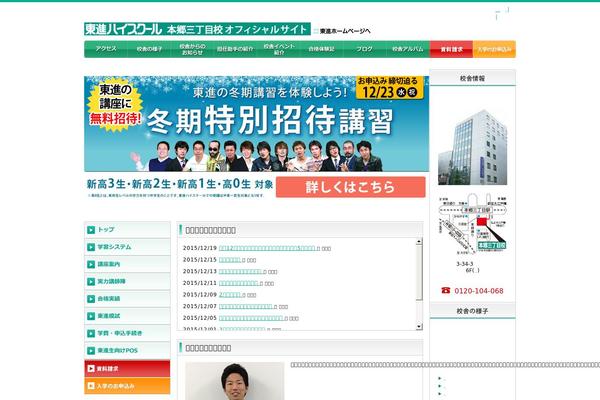Image resolution: width=600 pixels, height=400 pixels.
Task: Open 東進生向けPOS in the left sidebar
Action: (117, 351)
